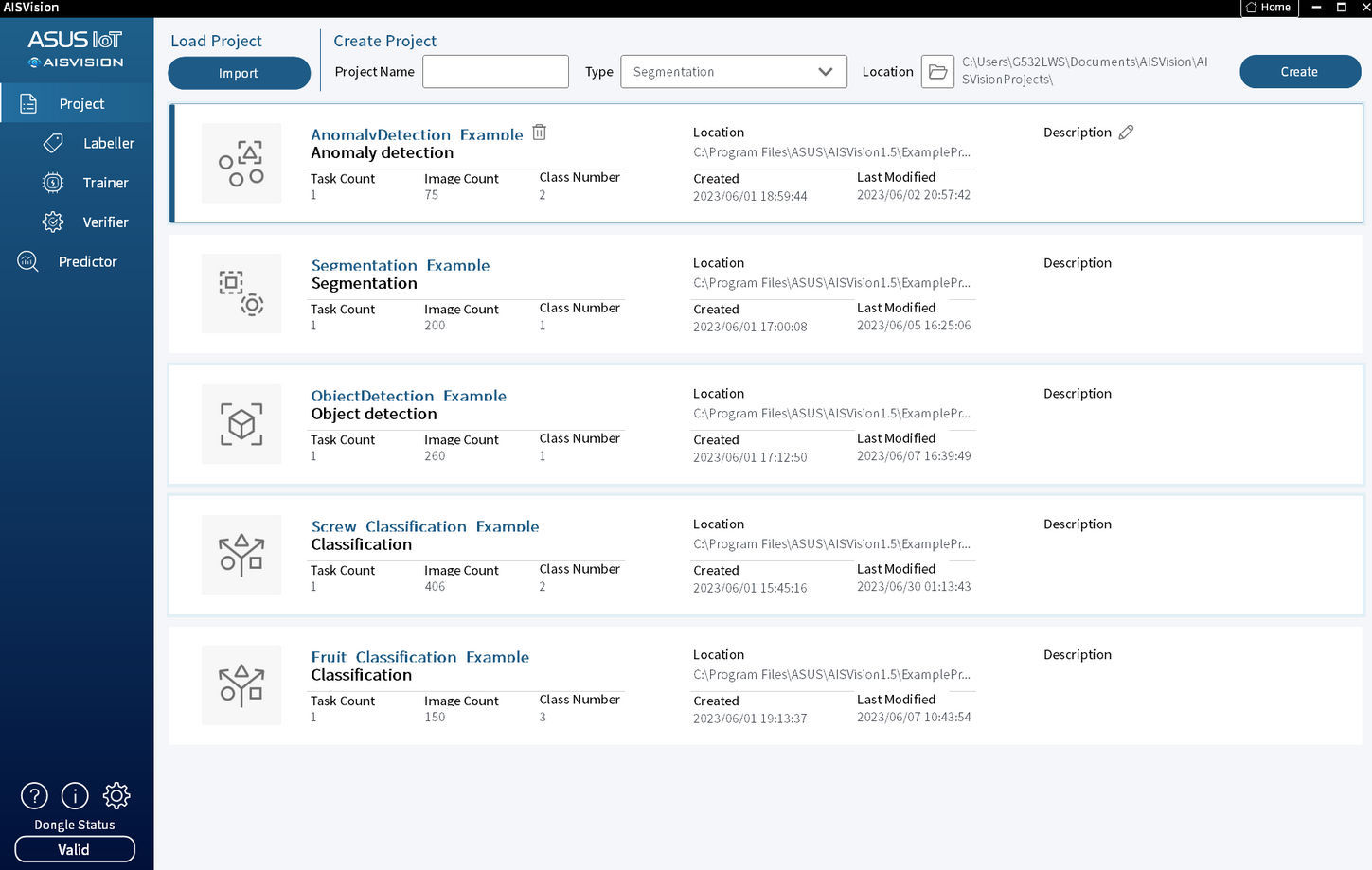Click the info icon near Dongle Status
Screen dimensions: 1372x870
[x=74, y=795]
